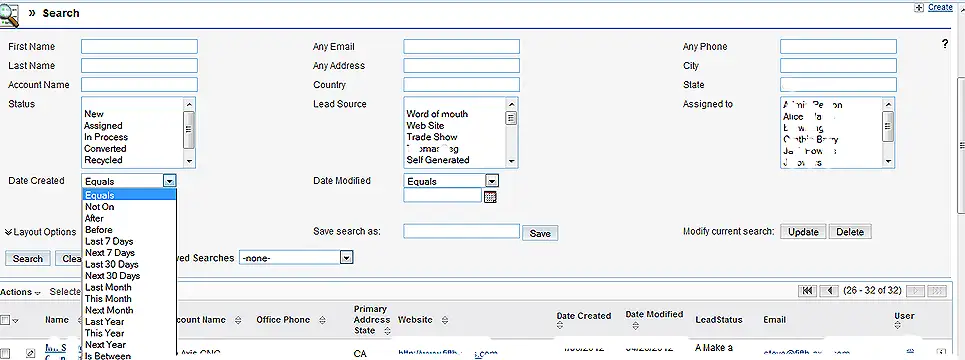Sort by Website column arrows

tap(444, 320)
